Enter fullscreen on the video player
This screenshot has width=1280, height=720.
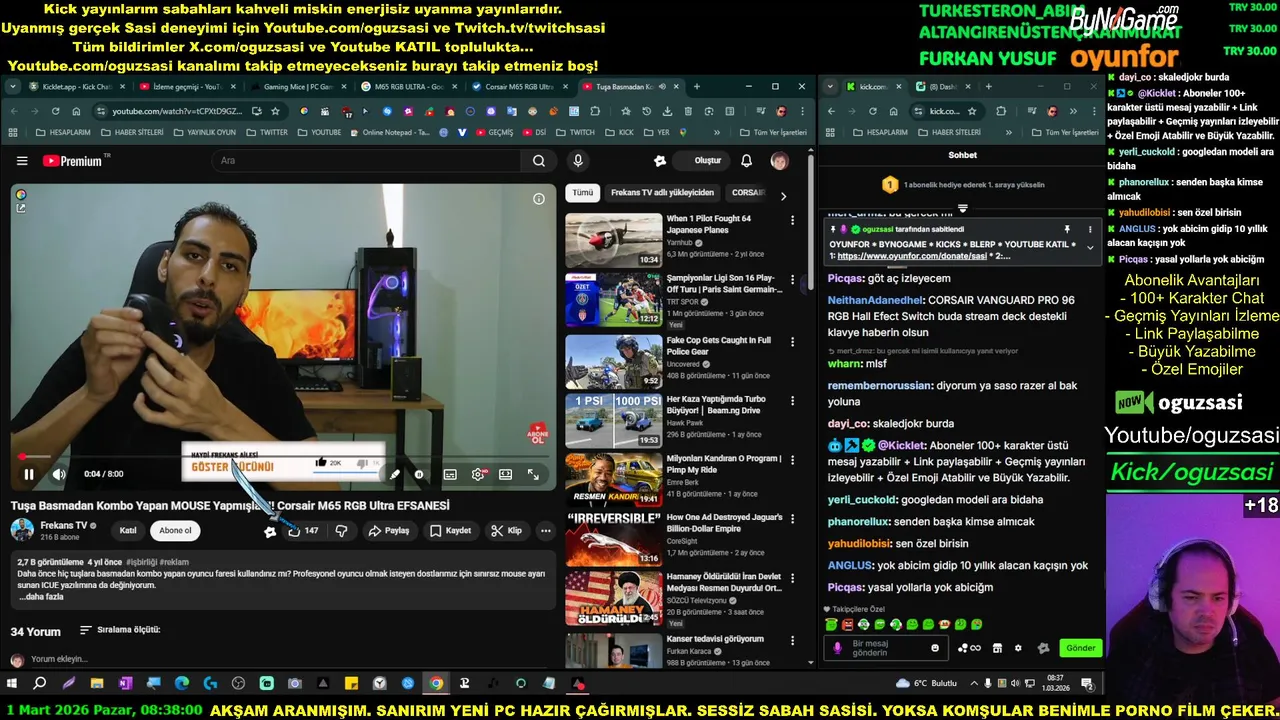[x=533, y=474]
